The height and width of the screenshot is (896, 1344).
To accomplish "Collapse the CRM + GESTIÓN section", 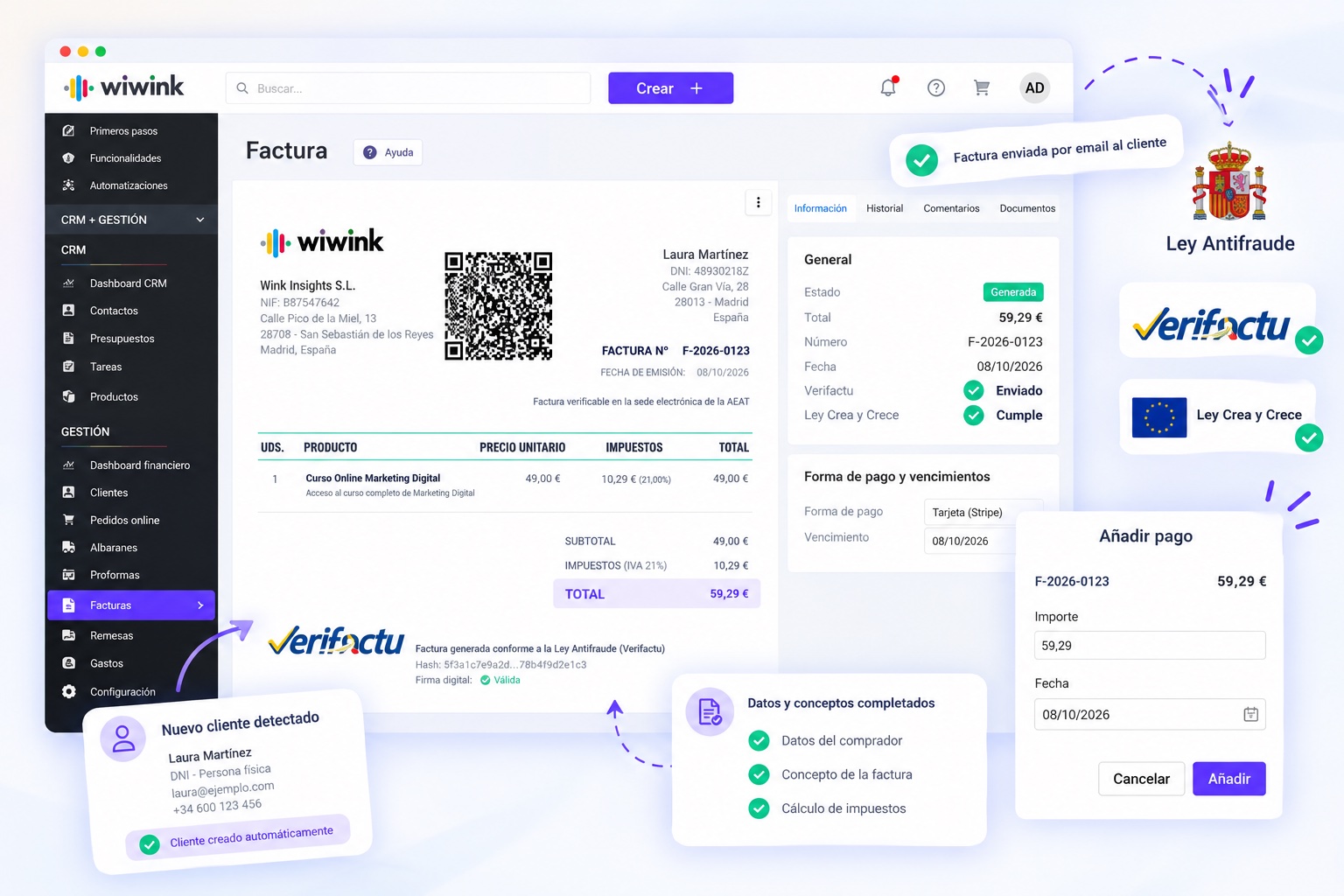I will pos(199,220).
